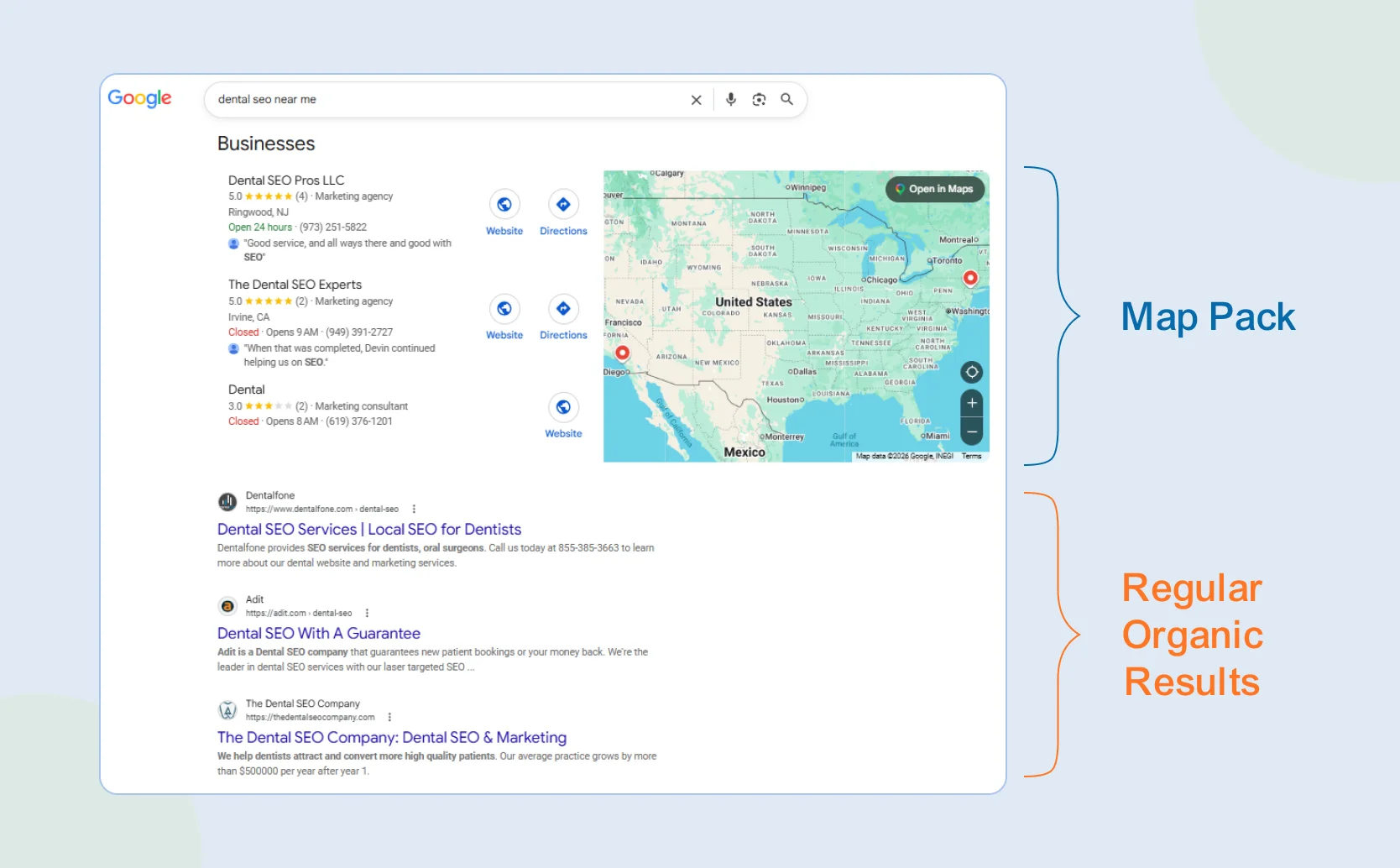The width and height of the screenshot is (1400, 868).
Task: Click the phone number (949) 391-2727
Action: point(359,332)
